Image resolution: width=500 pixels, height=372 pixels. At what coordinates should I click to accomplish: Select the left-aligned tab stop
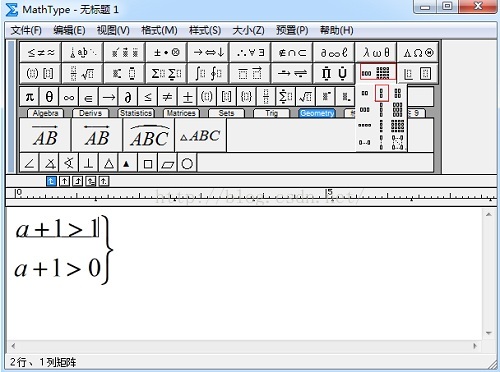point(51,181)
